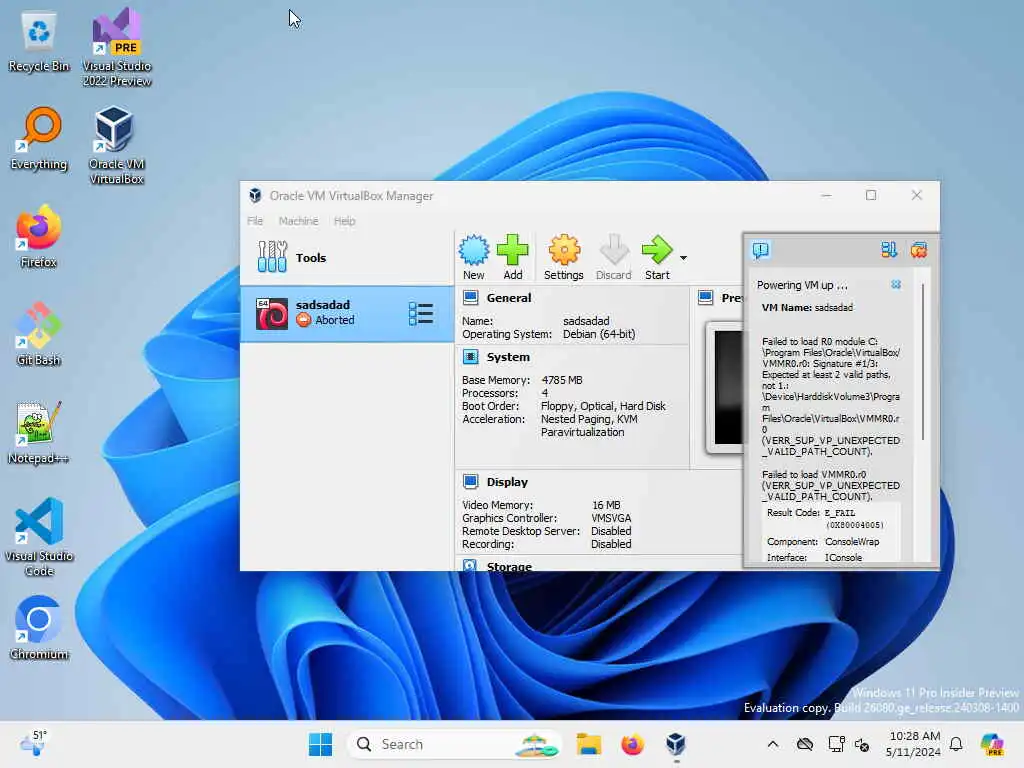Click the Discard saved state icon
This screenshot has height=768, width=1024.
613,257
